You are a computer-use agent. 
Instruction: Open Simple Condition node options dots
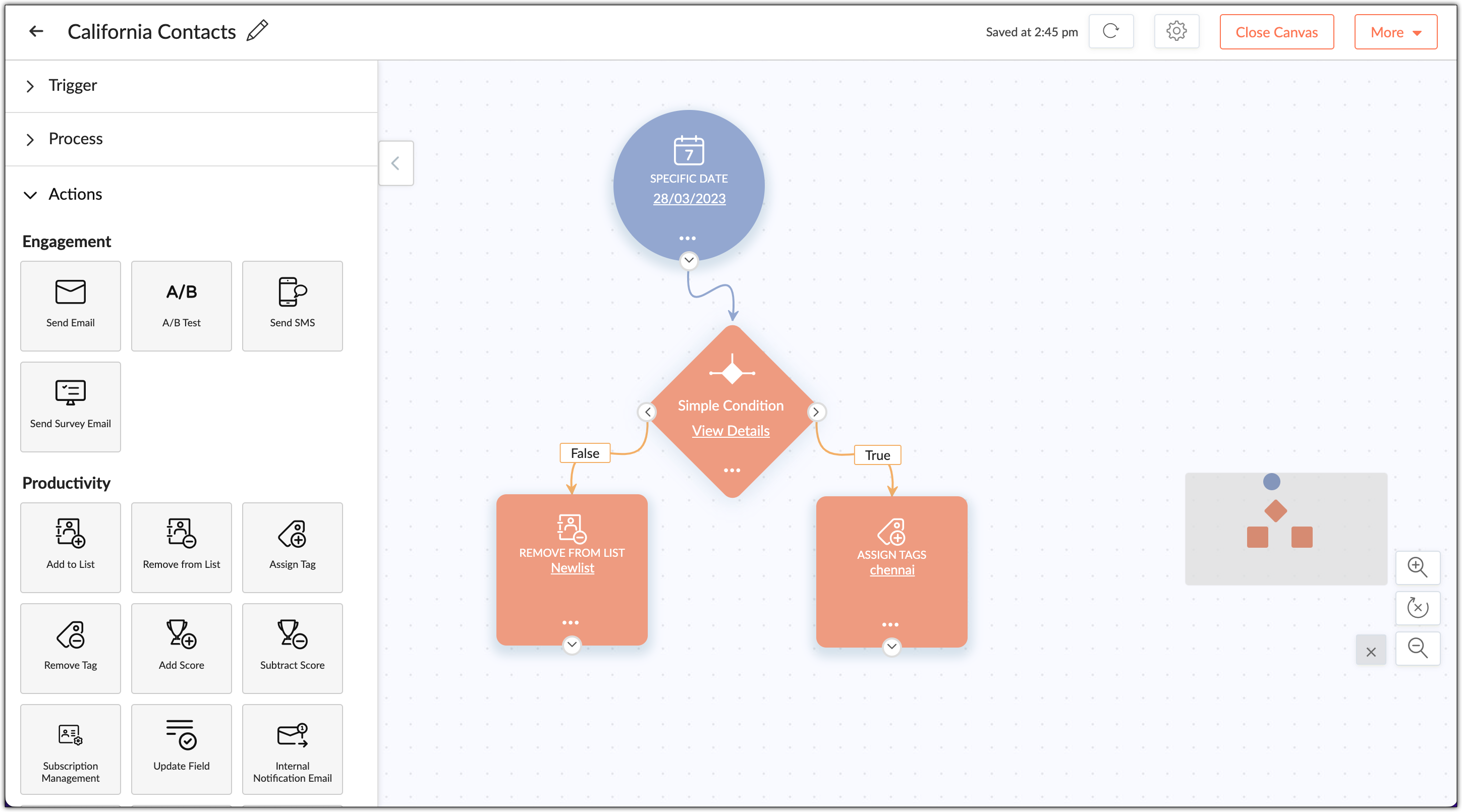point(732,471)
